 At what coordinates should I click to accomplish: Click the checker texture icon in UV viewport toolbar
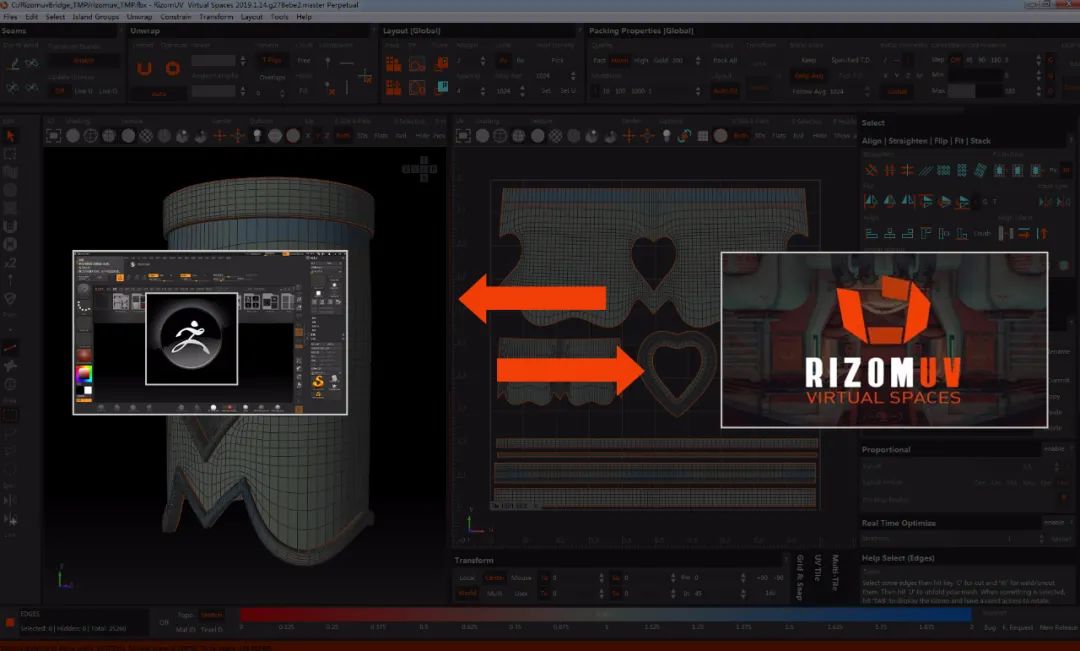(556, 136)
